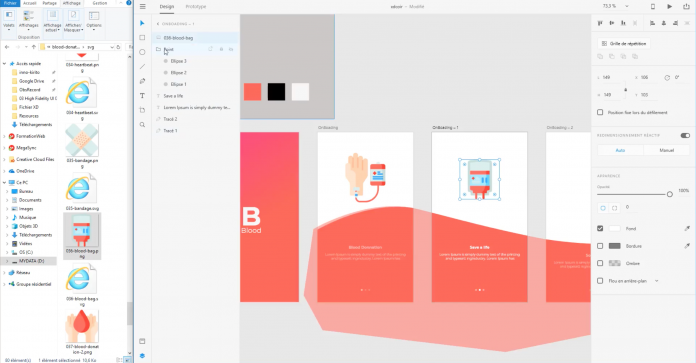696x363 pixels.
Task: Select the Ellipse tool
Action: click(x=142, y=52)
